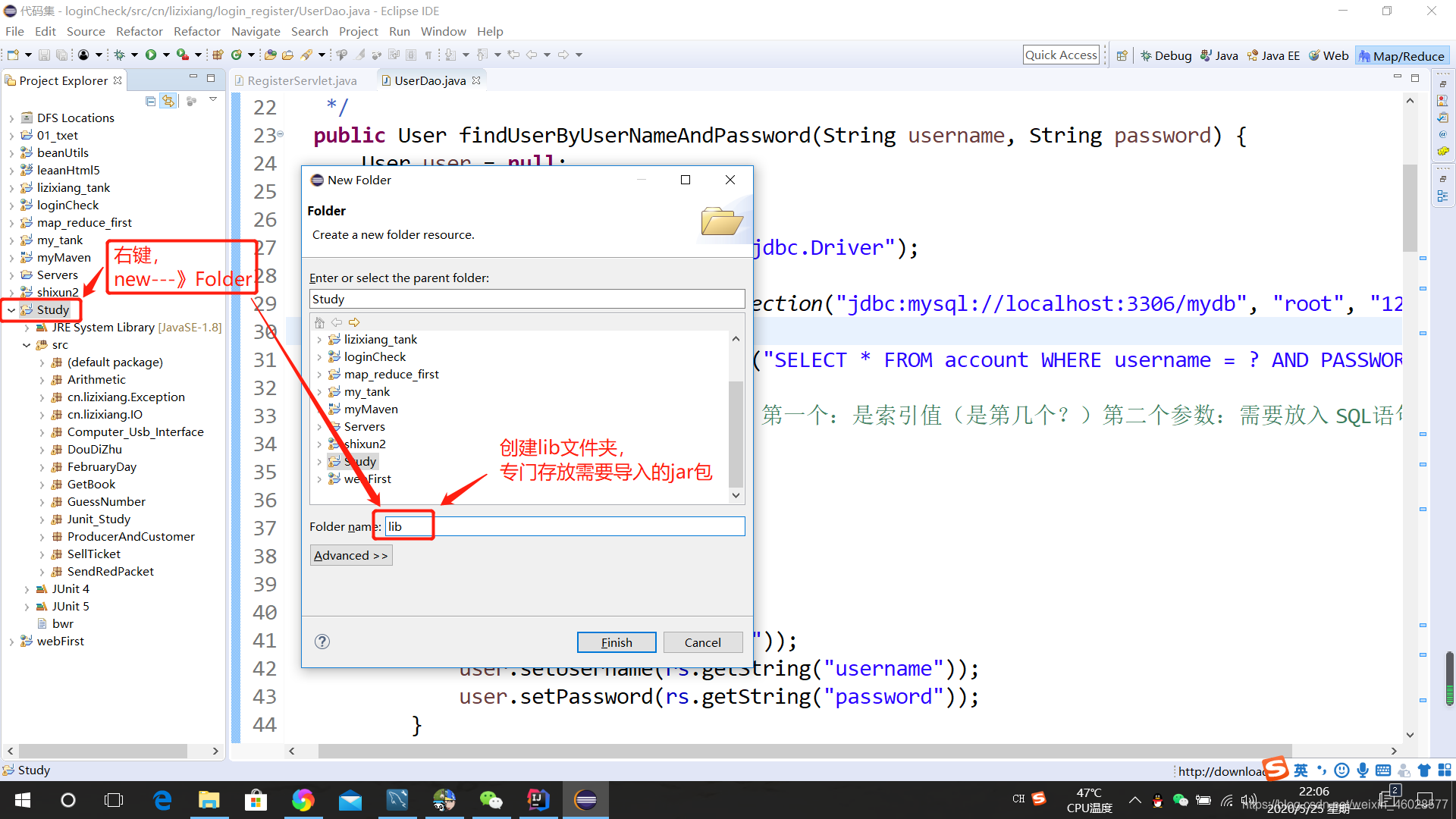The height and width of the screenshot is (819, 1456).
Task: Click the Last Edit Location arrow icon
Action: [x=513, y=55]
